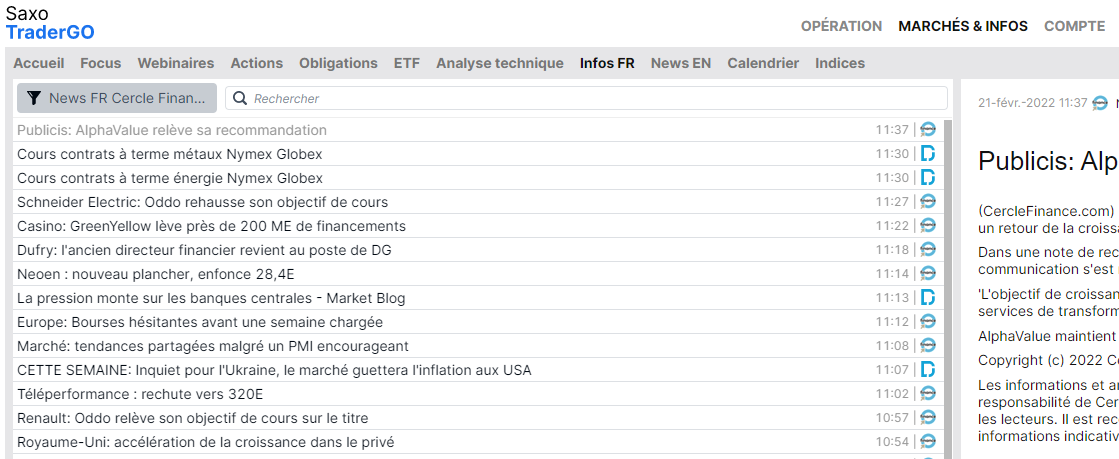Switch to the Infos FR tab
This screenshot has height=459, width=1119.
(x=607, y=63)
